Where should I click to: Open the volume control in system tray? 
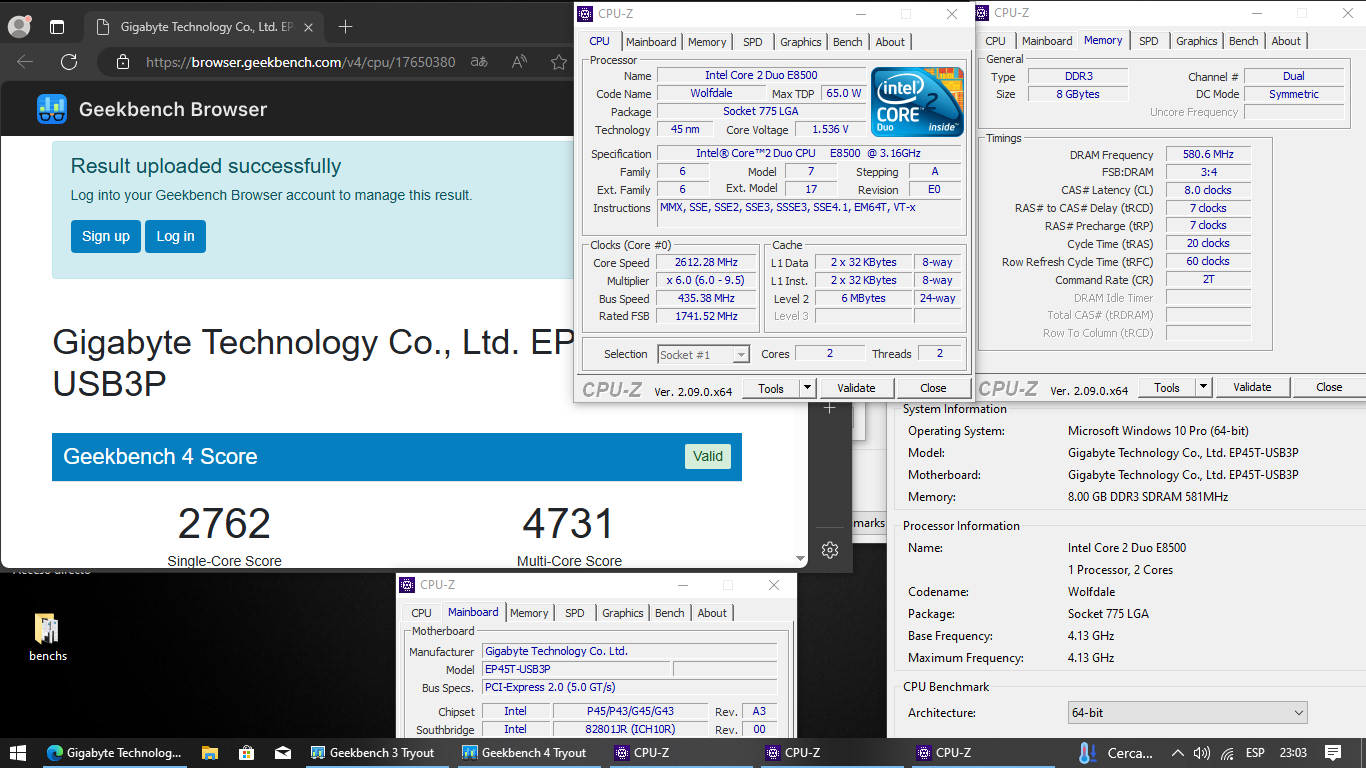point(1202,753)
